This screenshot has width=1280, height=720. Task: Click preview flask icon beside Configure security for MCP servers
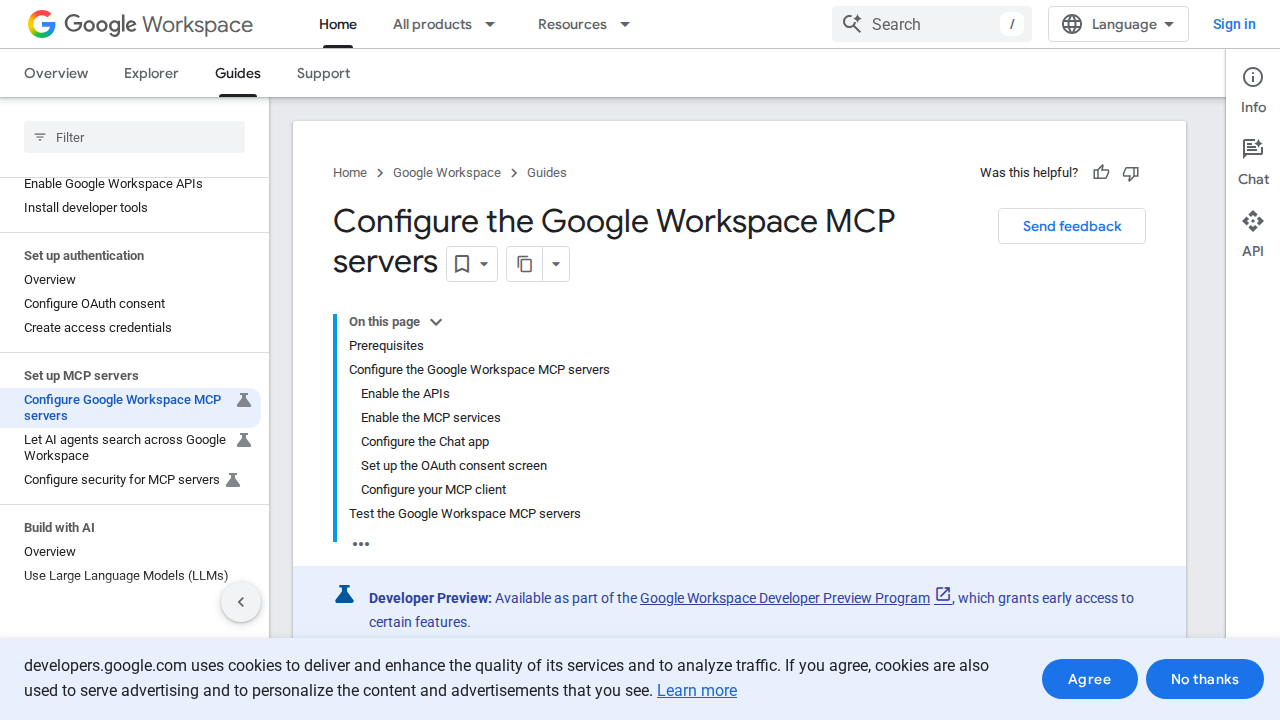pos(233,480)
